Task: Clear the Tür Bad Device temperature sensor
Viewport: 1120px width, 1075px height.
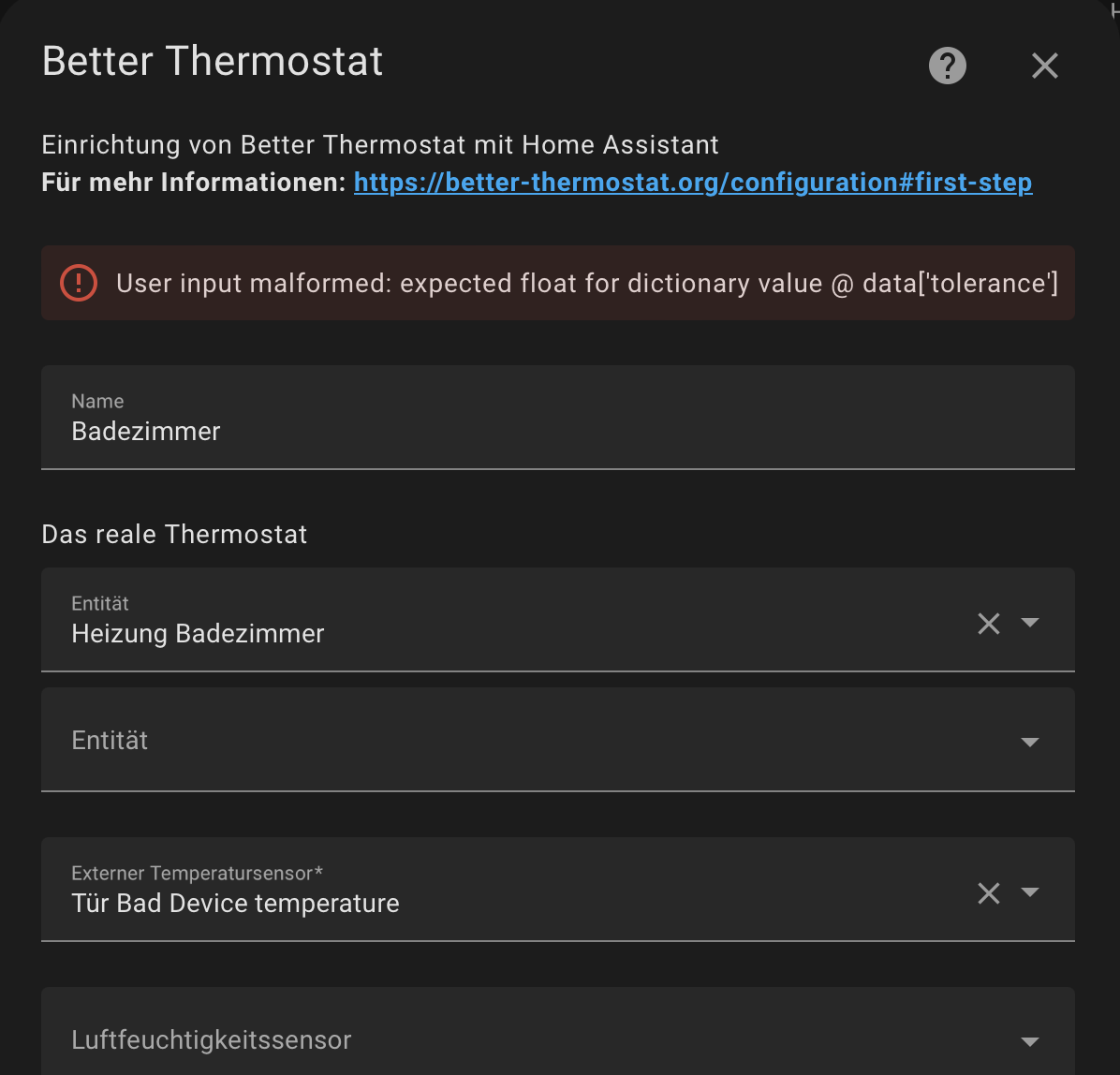Action: (988, 892)
